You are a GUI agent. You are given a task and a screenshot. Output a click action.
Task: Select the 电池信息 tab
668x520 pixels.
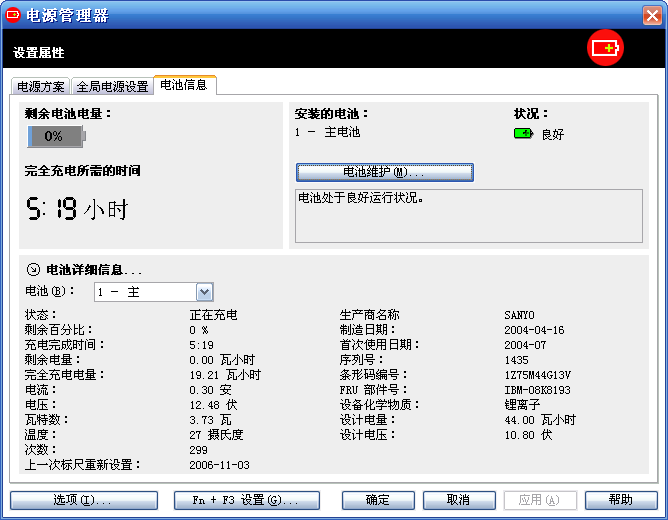click(184, 85)
